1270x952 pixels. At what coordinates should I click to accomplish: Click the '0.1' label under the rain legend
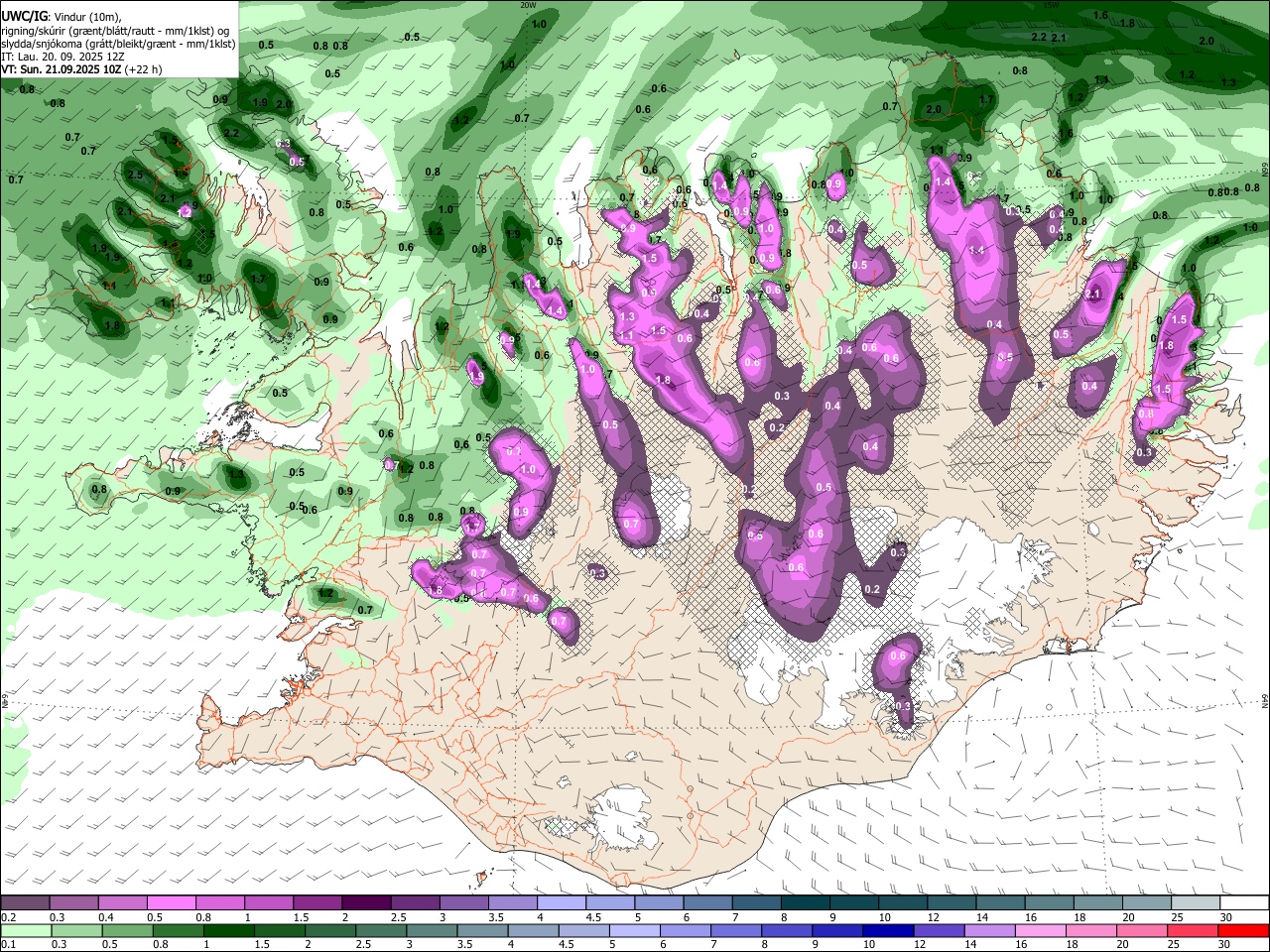(8, 944)
